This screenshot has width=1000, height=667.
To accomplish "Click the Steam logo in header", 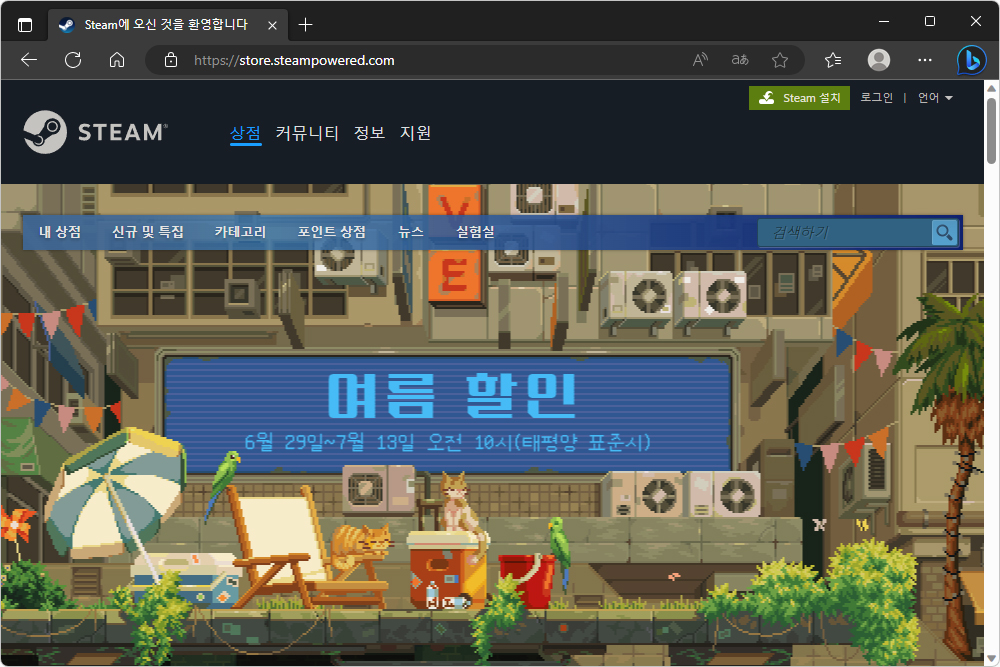I will (96, 132).
